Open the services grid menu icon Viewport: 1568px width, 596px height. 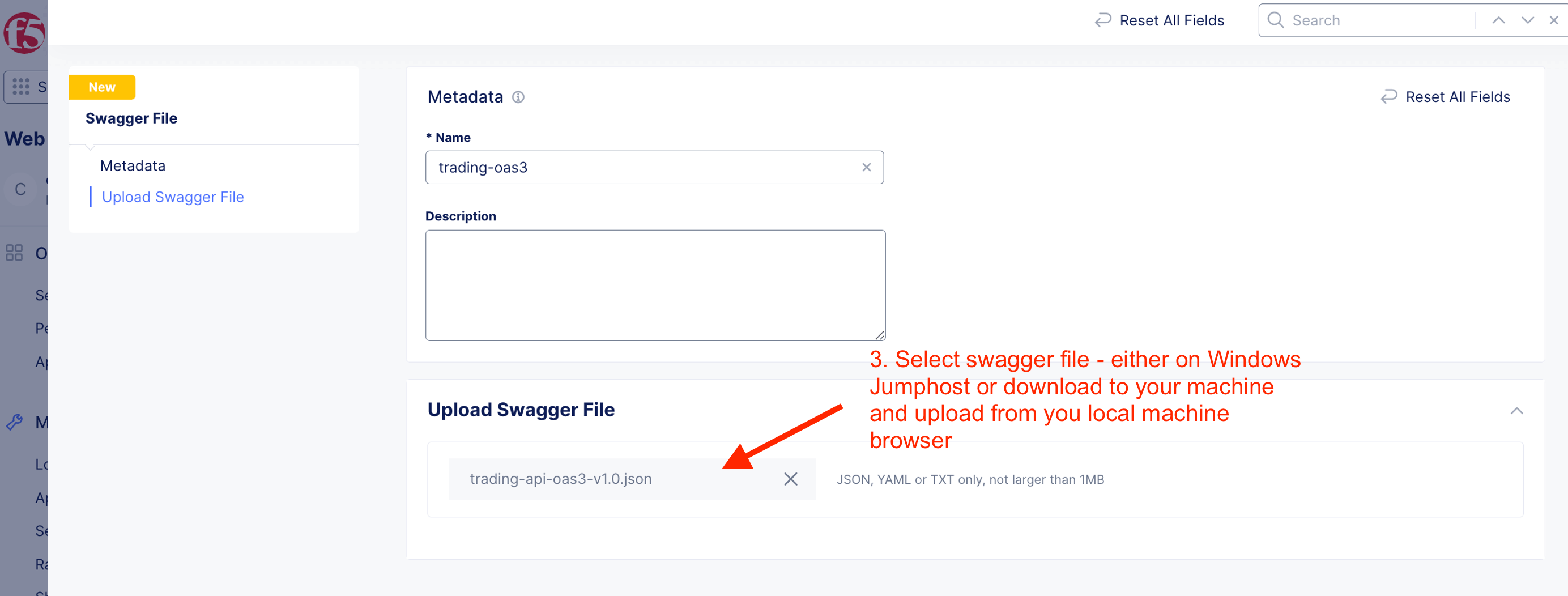[21, 87]
